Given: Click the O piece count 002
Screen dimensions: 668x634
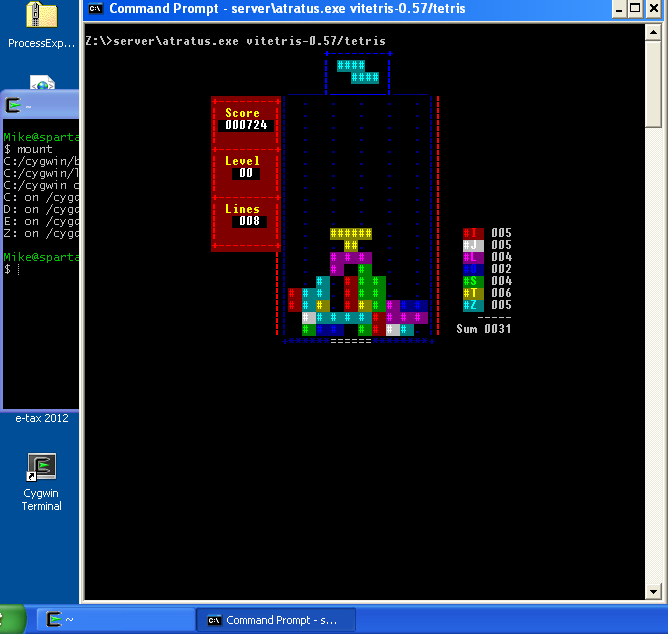Looking at the screenshot, I should pos(501,269).
